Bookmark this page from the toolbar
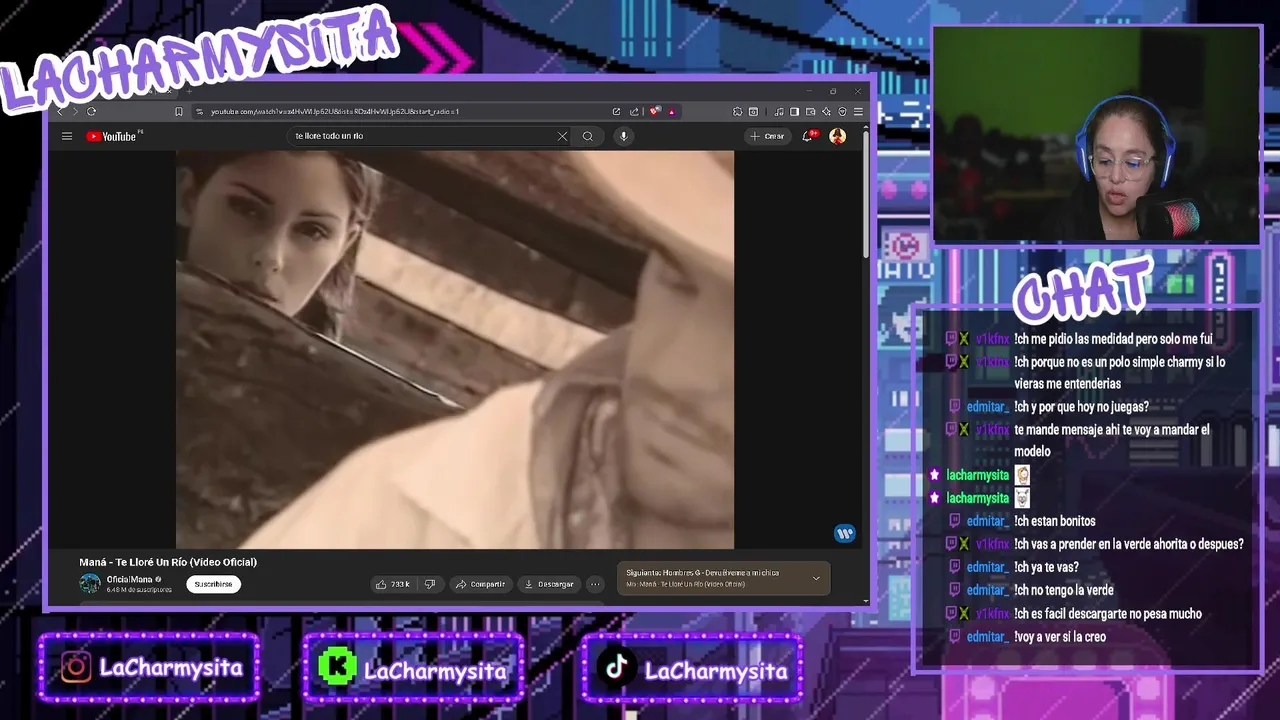1280x720 pixels. (179, 111)
